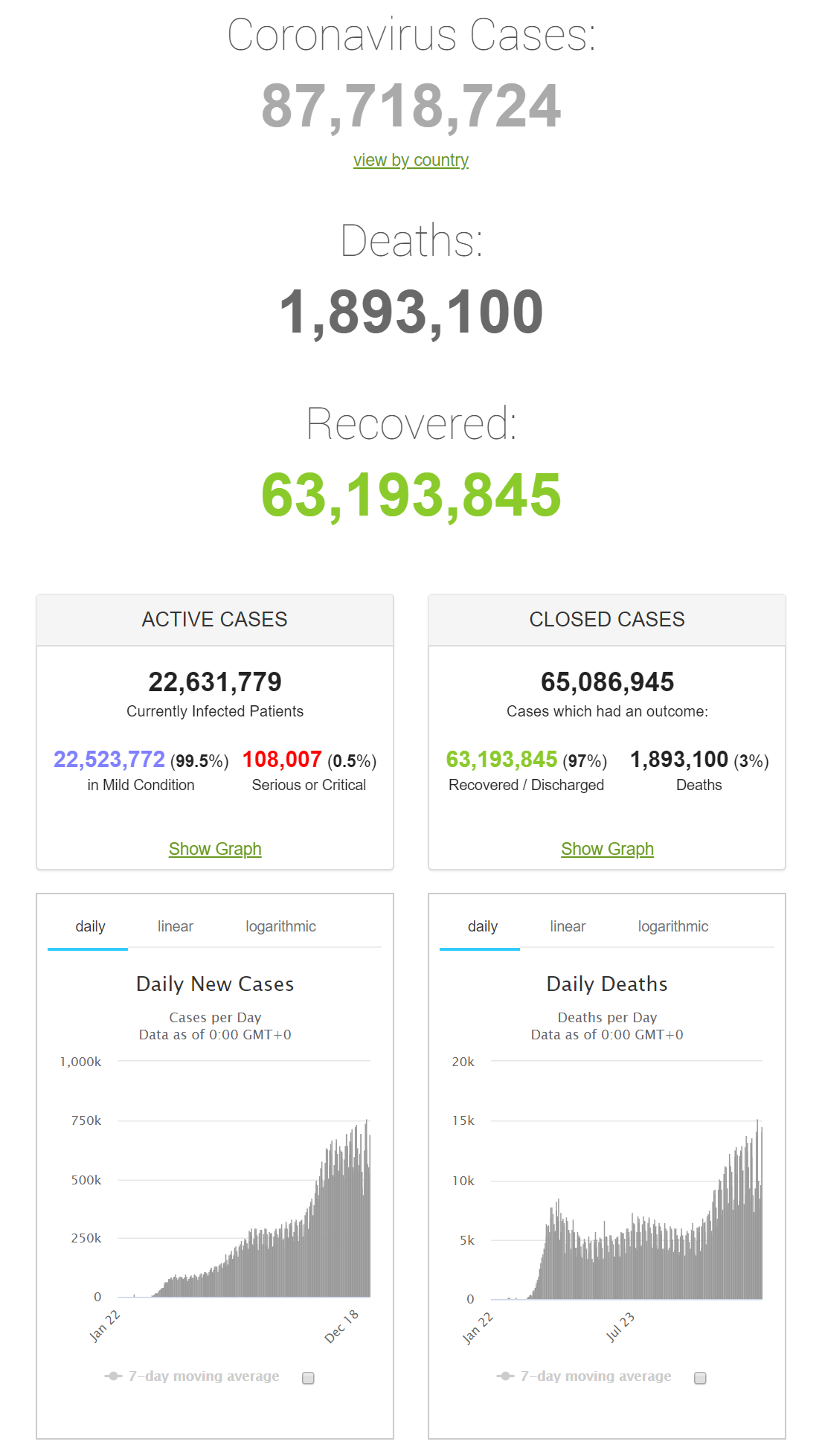Enable 7-day moving average checkbox for new cases
The height and width of the screenshot is (1456, 822).
point(308,1378)
